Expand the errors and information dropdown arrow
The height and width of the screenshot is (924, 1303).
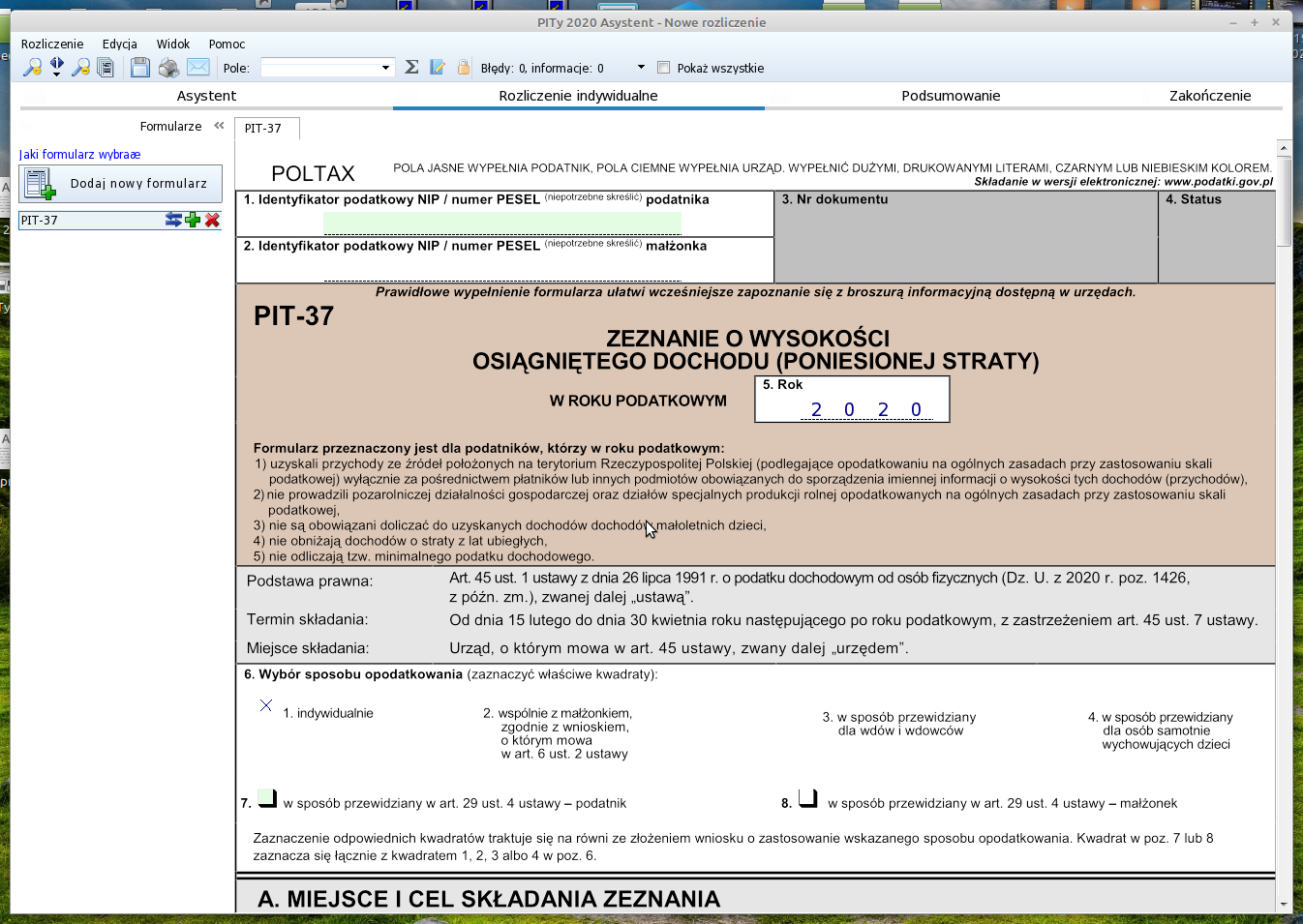[x=641, y=68]
